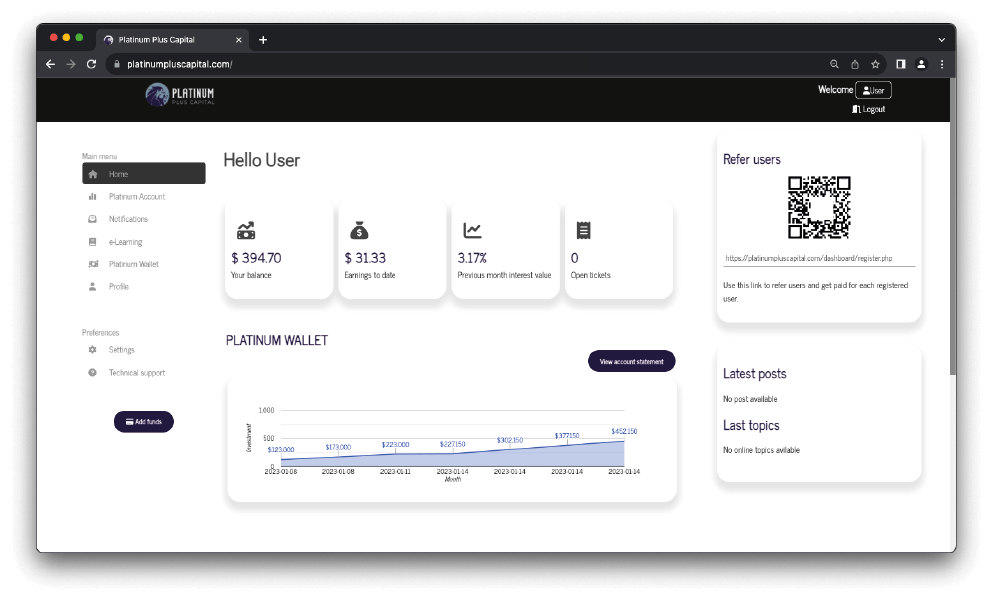This screenshot has height=601, width=992.
Task: Click the balance card money icon
Action: click(246, 230)
